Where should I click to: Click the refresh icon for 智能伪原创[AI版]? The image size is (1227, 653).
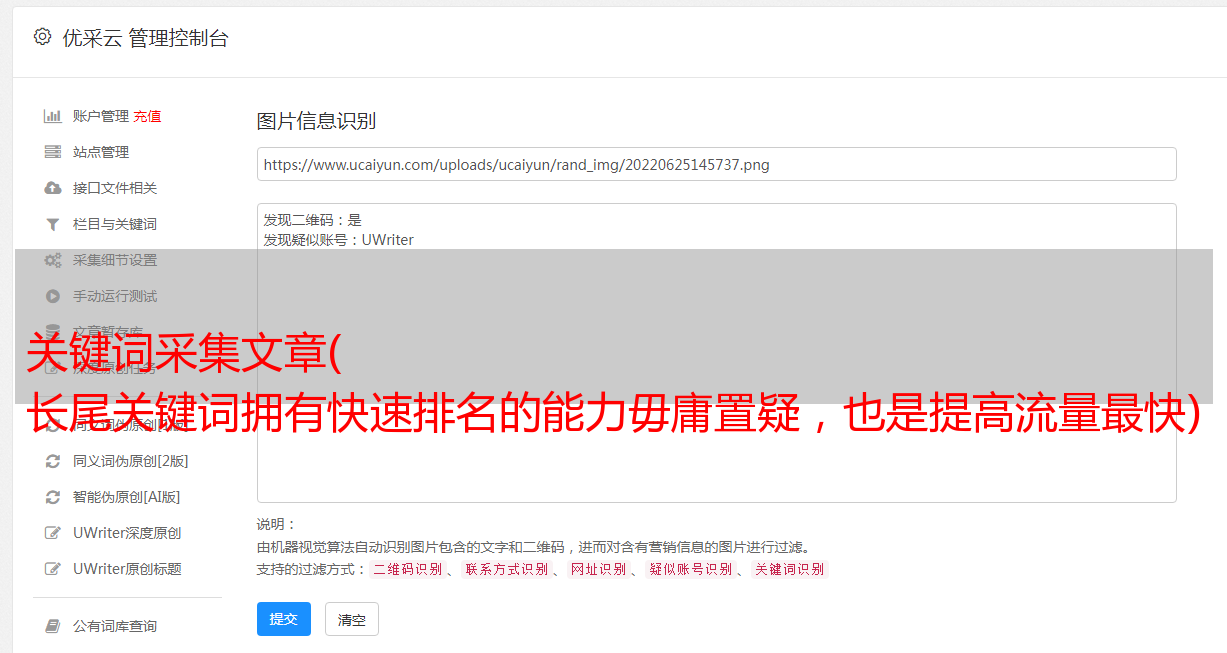[53, 497]
